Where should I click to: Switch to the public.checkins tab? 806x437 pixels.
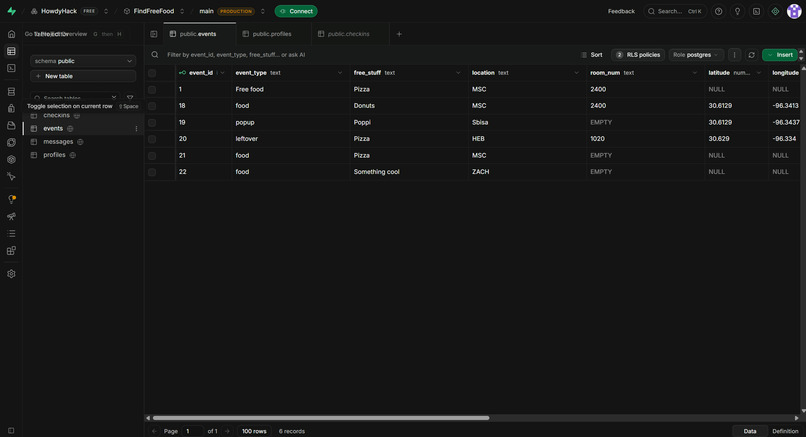point(350,34)
